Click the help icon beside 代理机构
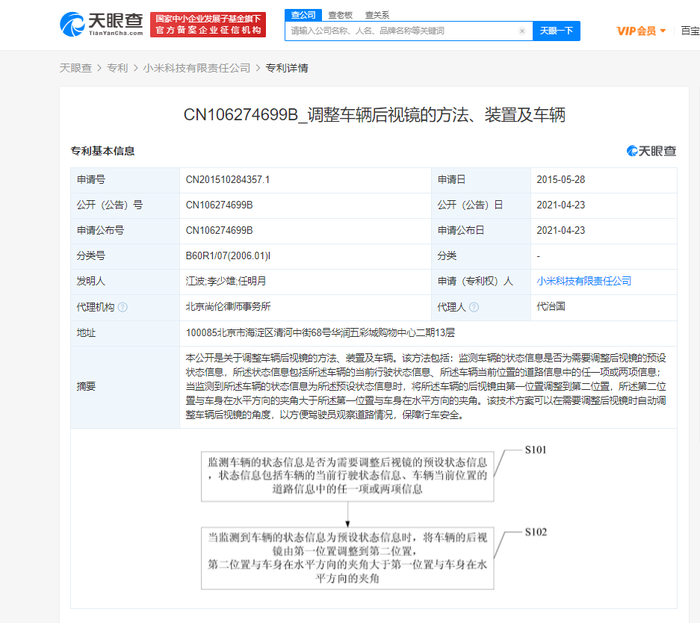 coord(123,307)
